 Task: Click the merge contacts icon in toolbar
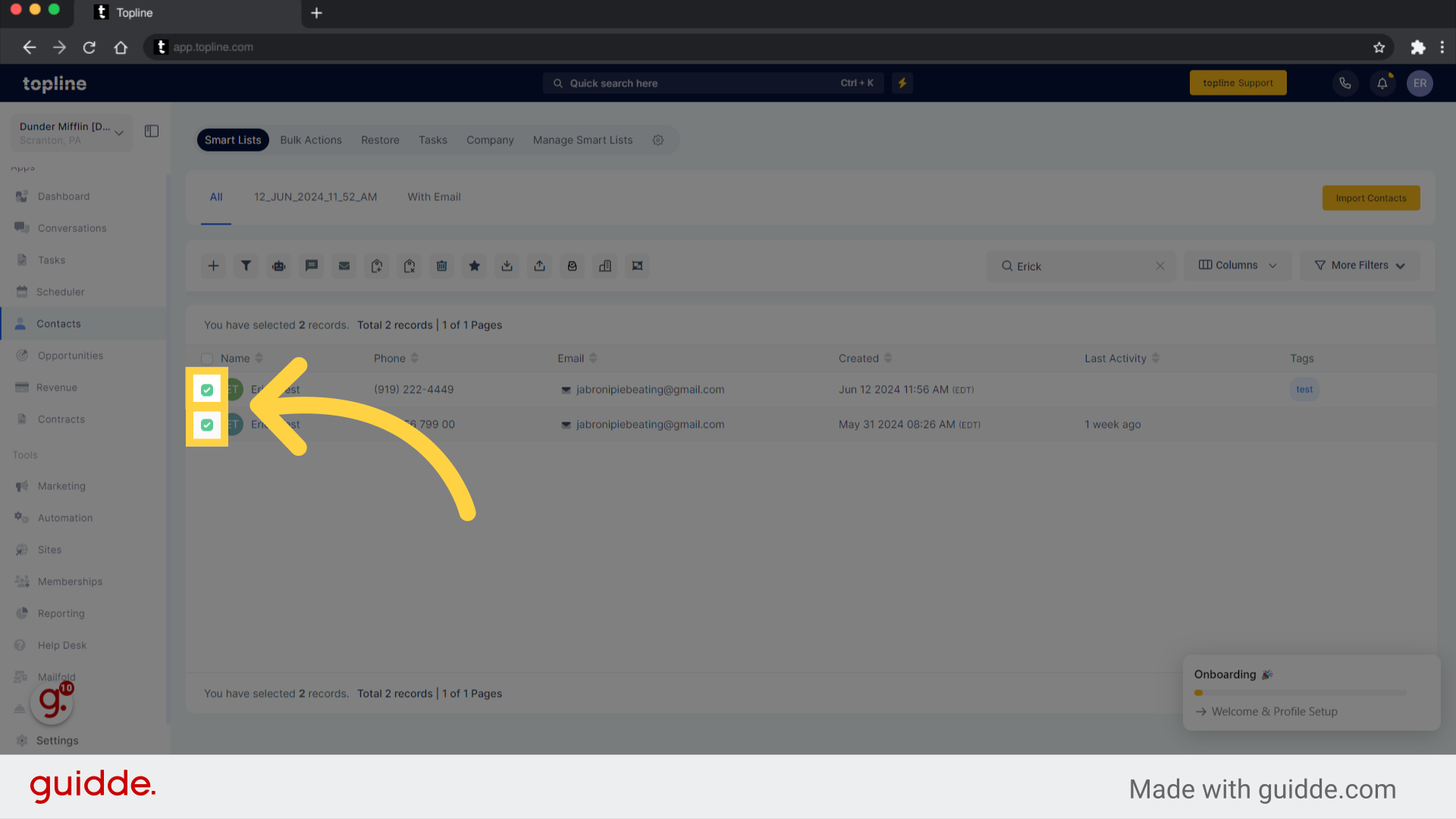point(638,265)
